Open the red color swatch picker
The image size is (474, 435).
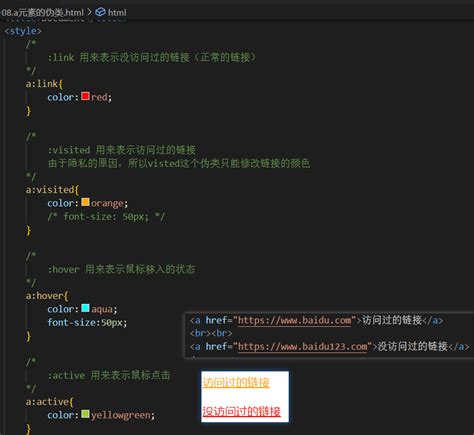(x=85, y=96)
